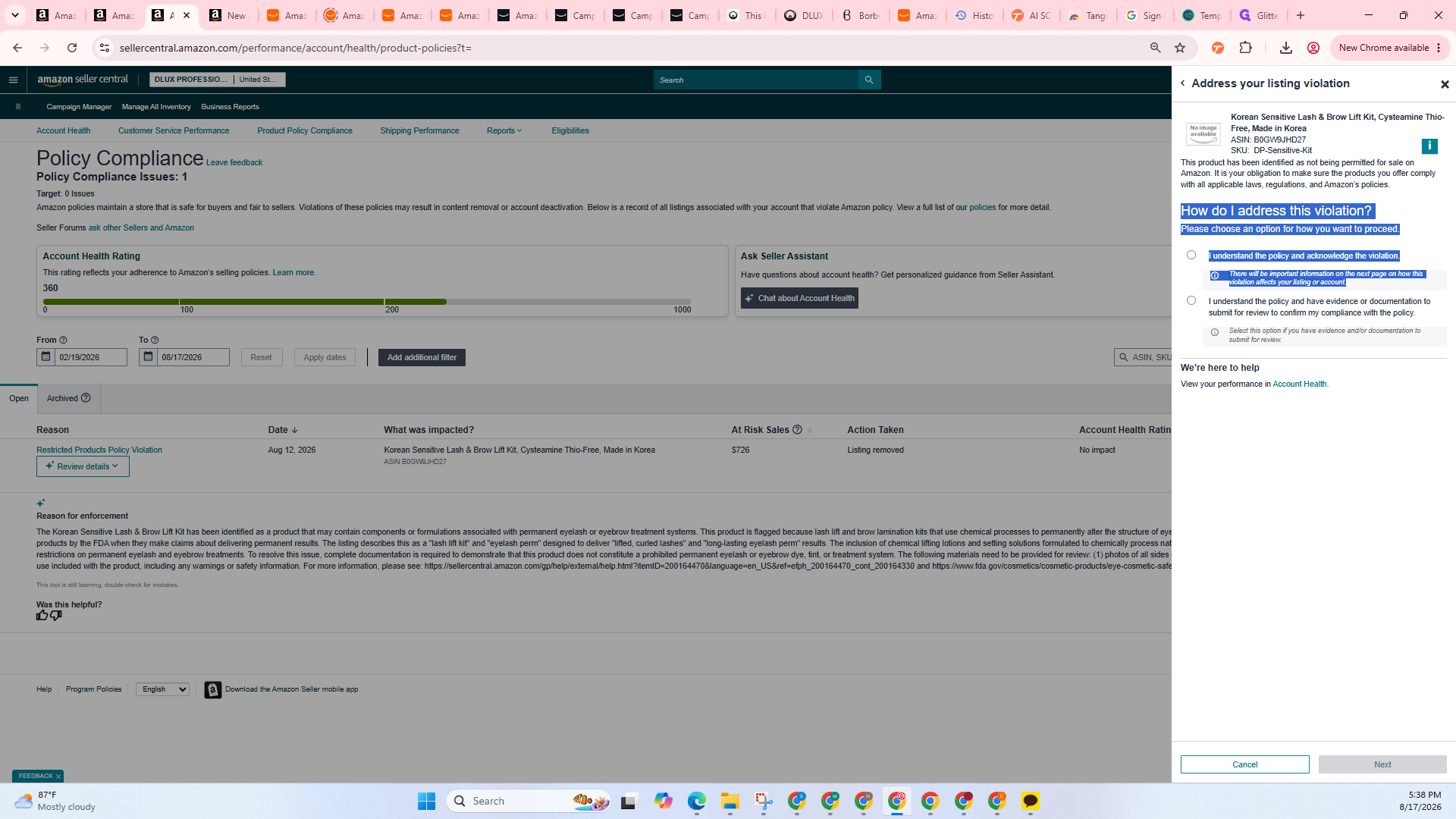Click the At Risk Sales help icon
Viewport: 1456px width, 819px height.
[797, 430]
